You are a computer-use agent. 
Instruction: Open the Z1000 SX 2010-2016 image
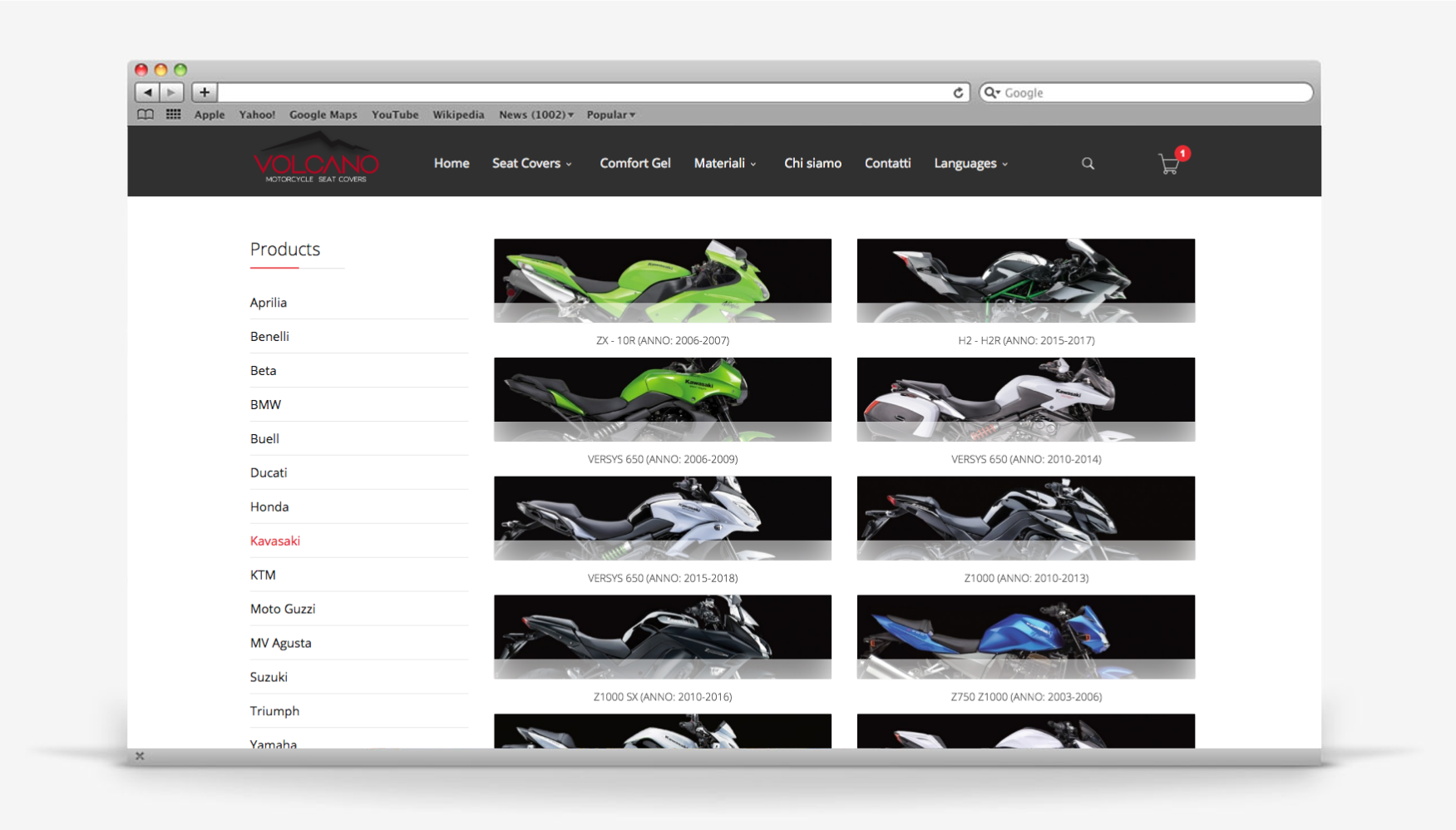point(663,637)
